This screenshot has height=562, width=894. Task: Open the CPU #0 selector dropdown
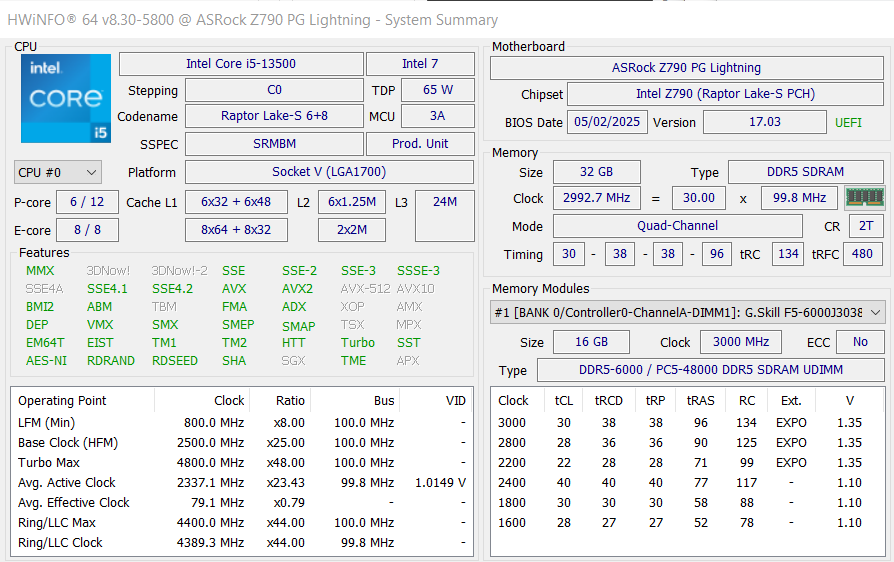[58, 172]
